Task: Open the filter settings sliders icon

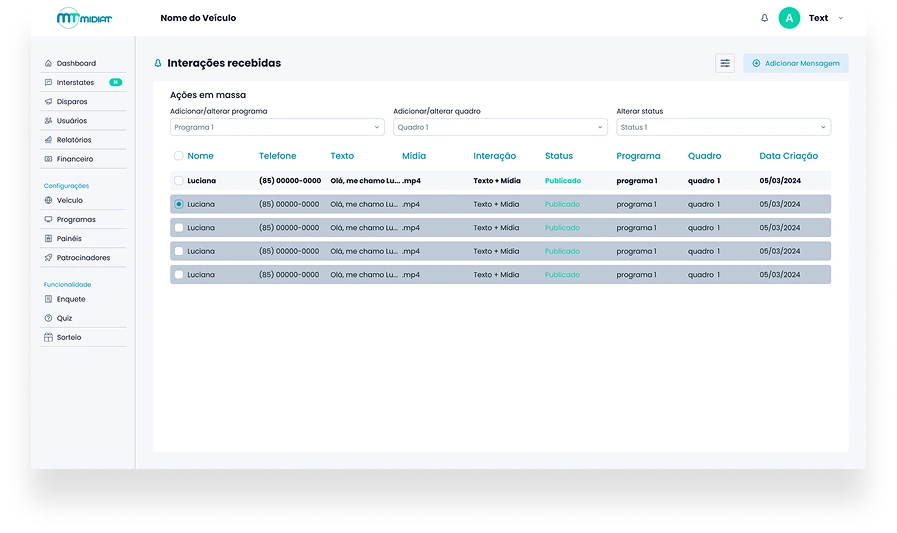Action: [x=725, y=63]
